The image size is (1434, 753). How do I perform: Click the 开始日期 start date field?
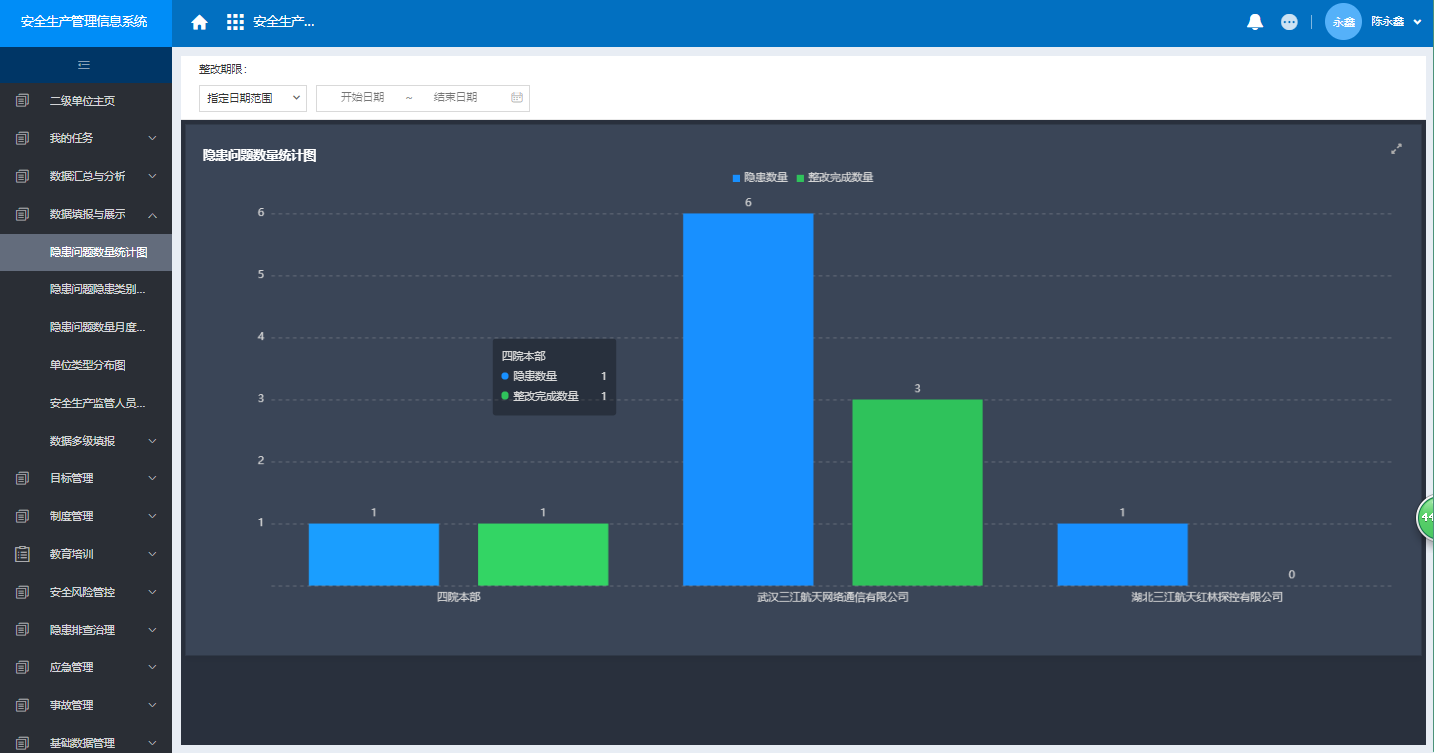coord(362,97)
